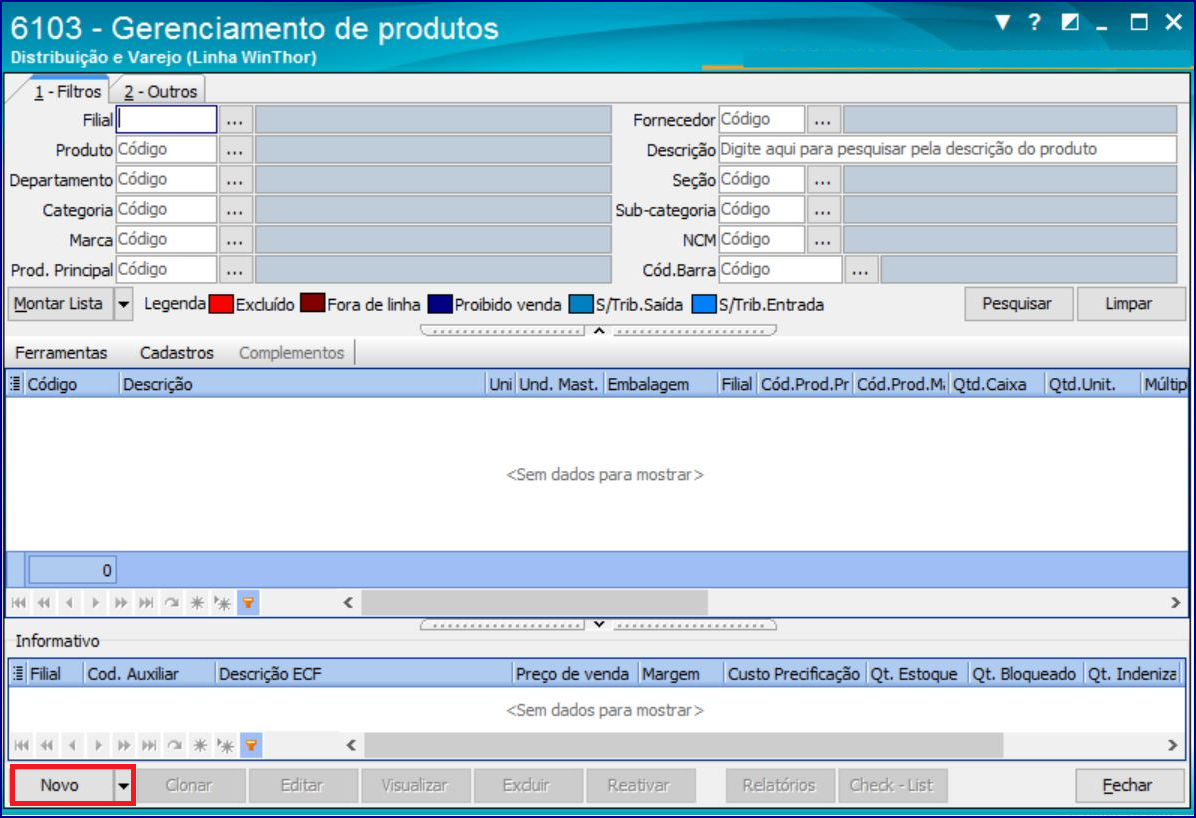Open the Cadastros menu

click(x=176, y=353)
